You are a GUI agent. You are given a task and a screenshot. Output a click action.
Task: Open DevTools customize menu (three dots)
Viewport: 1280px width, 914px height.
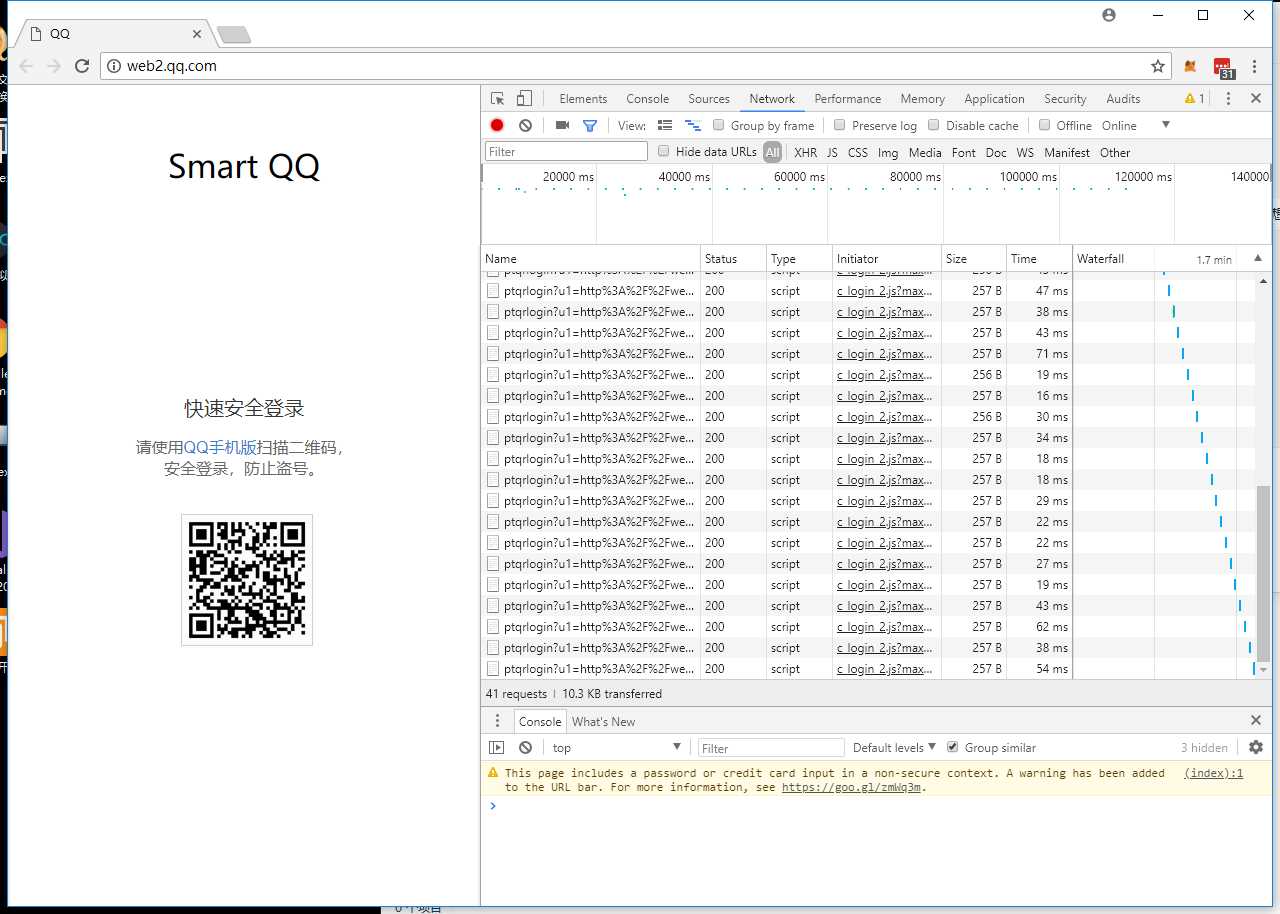coord(1228,98)
